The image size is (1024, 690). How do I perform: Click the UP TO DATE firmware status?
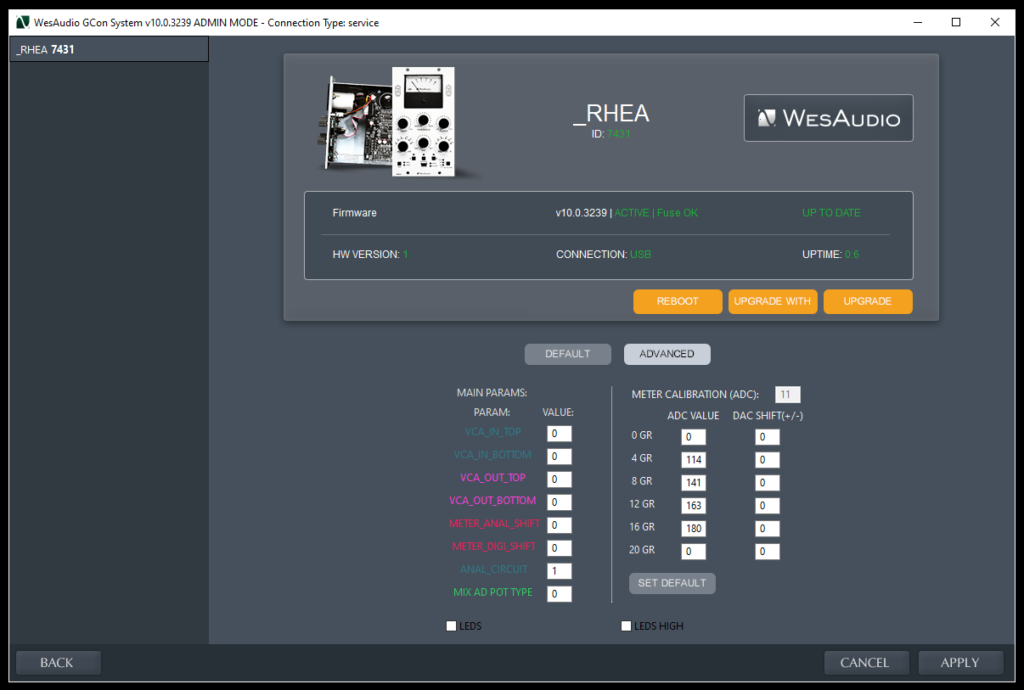point(831,213)
